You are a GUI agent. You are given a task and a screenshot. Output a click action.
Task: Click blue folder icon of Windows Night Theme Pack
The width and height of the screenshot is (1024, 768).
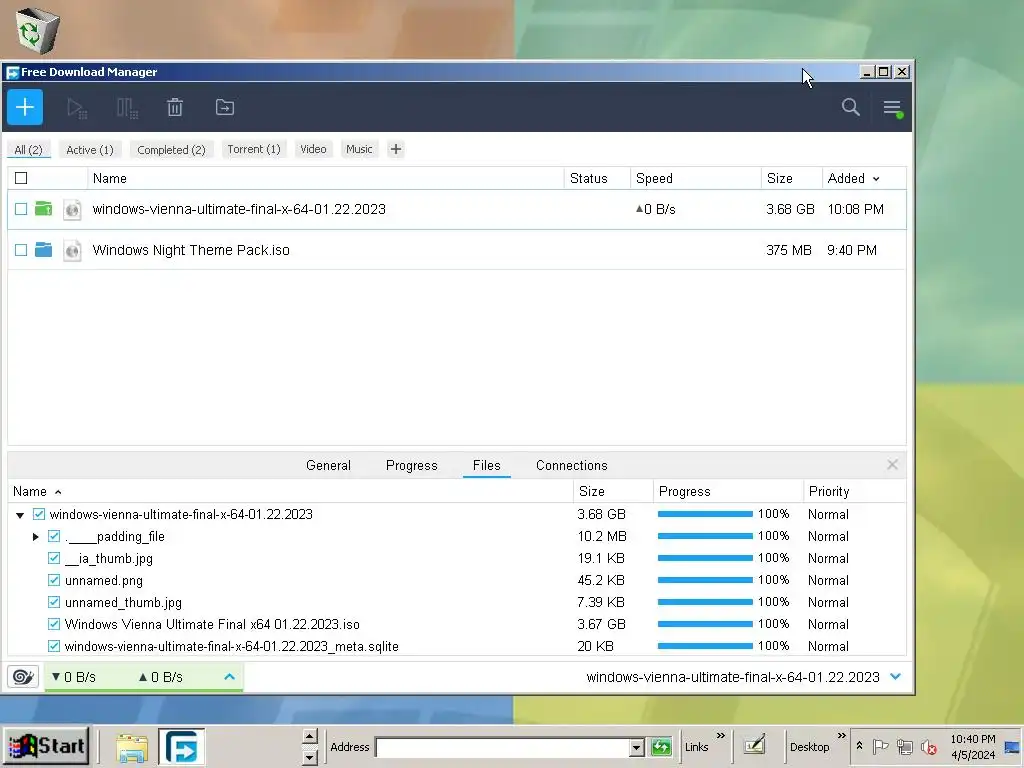43,249
